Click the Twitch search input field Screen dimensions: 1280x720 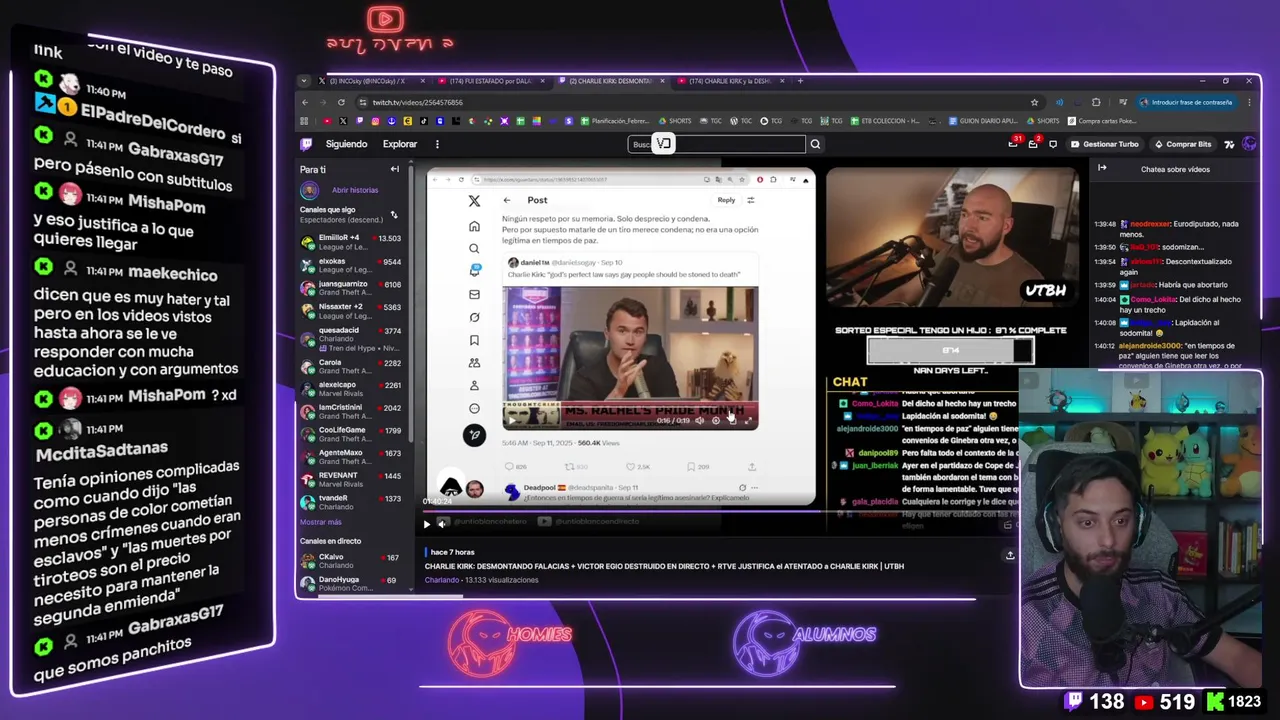[x=716, y=144]
